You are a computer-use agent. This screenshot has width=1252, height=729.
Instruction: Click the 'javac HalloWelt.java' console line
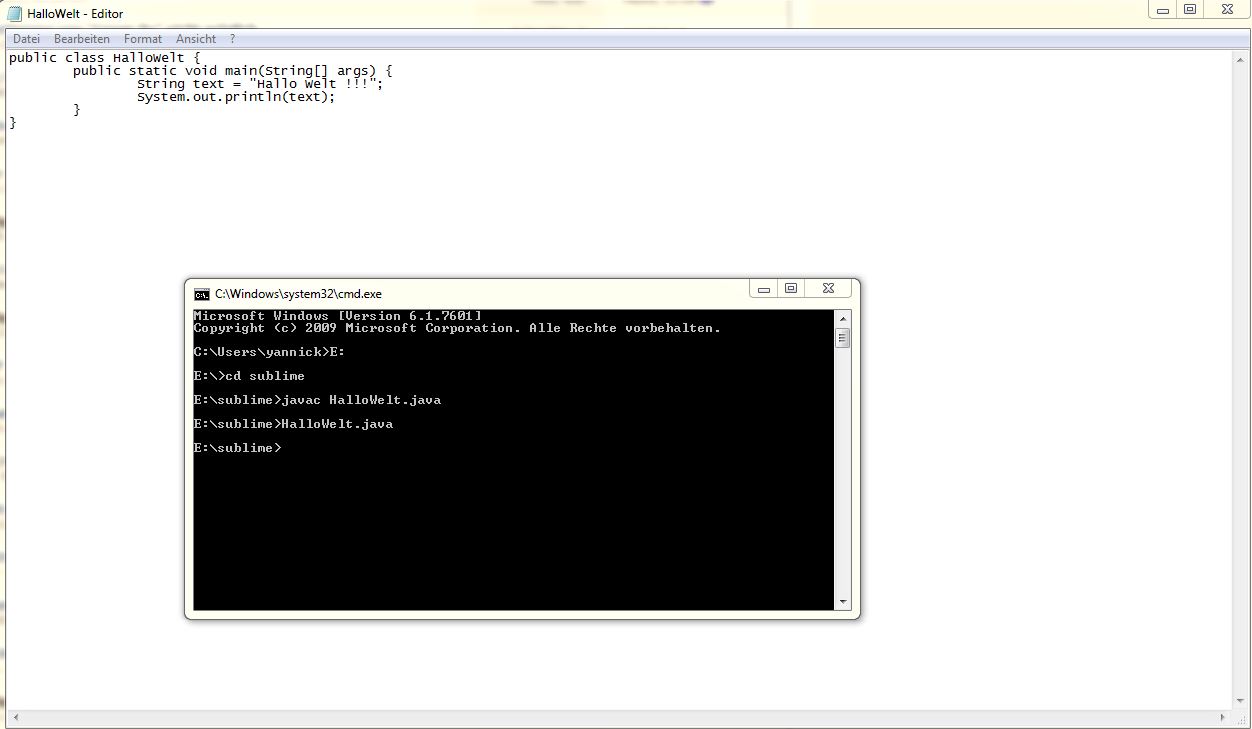[317, 400]
